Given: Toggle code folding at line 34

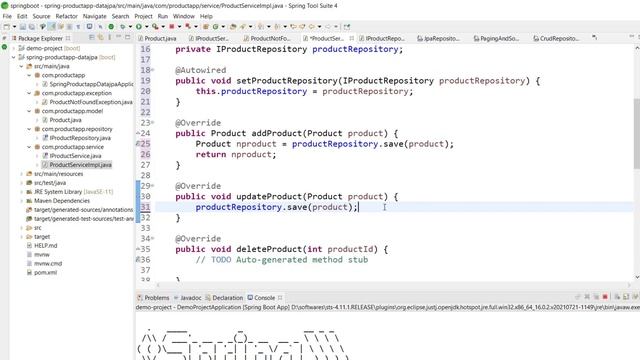Looking at the screenshot, I should point(153,238).
